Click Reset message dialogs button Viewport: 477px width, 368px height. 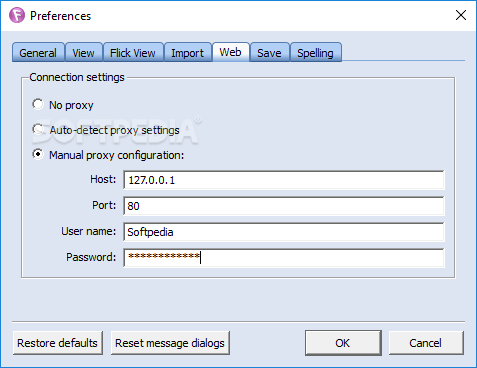click(170, 343)
